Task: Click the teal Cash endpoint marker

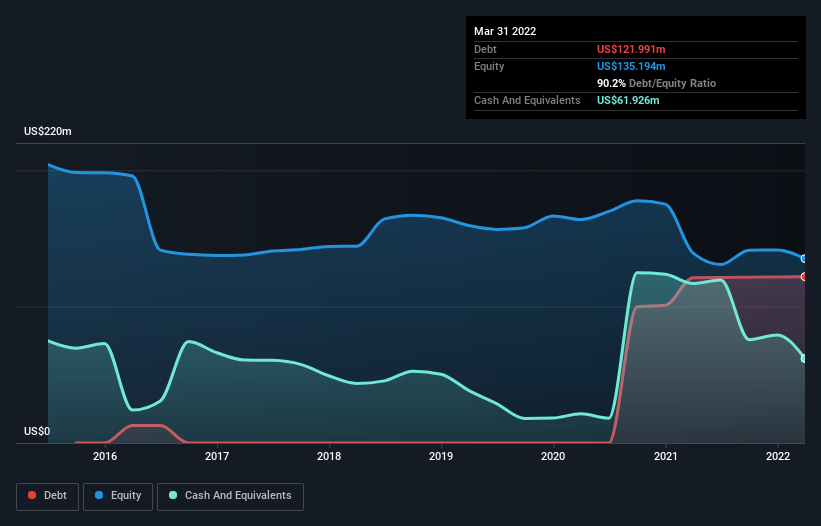Action: click(804, 359)
